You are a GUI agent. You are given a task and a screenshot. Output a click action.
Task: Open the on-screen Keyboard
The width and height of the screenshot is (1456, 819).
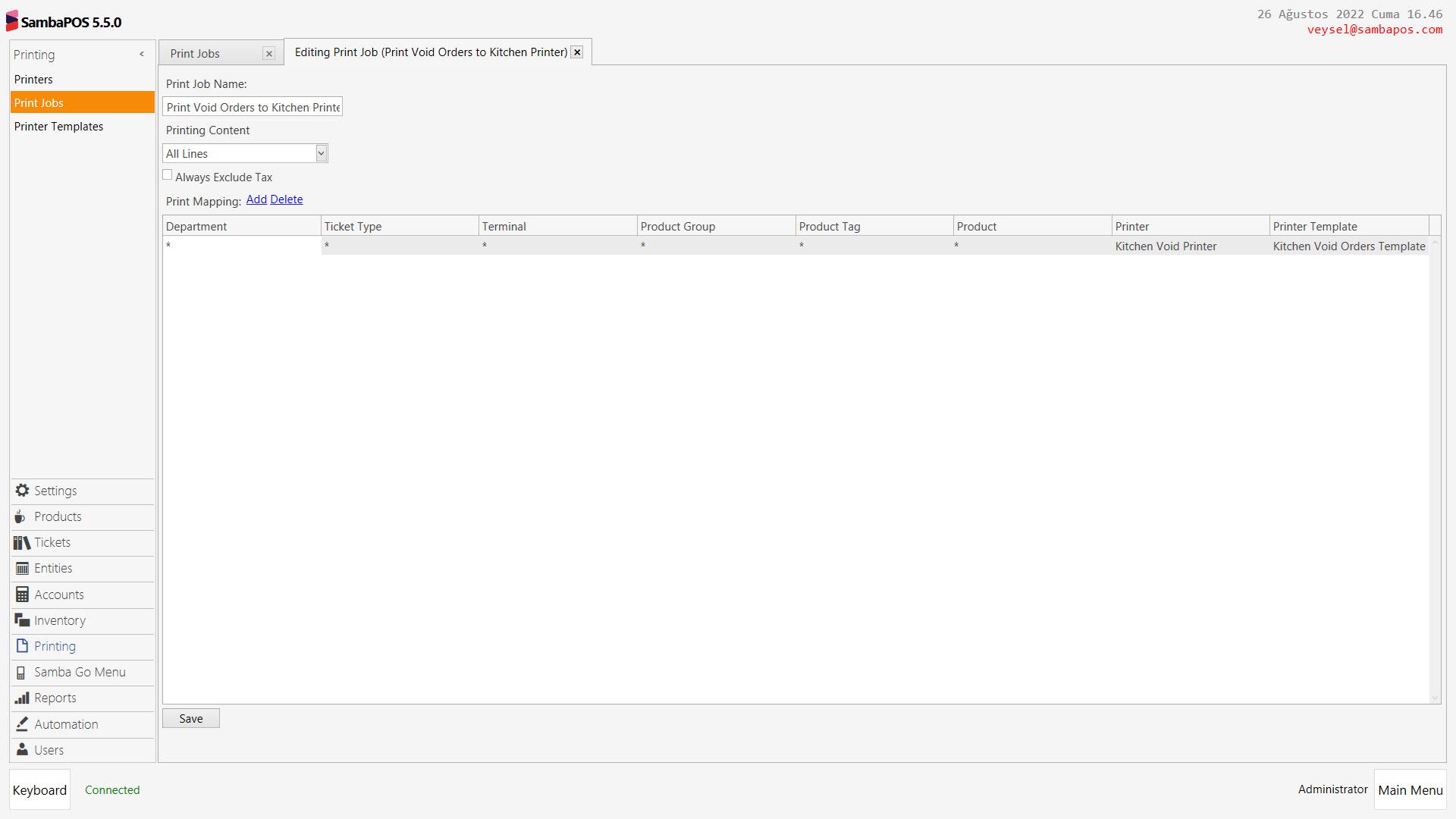[39, 790]
